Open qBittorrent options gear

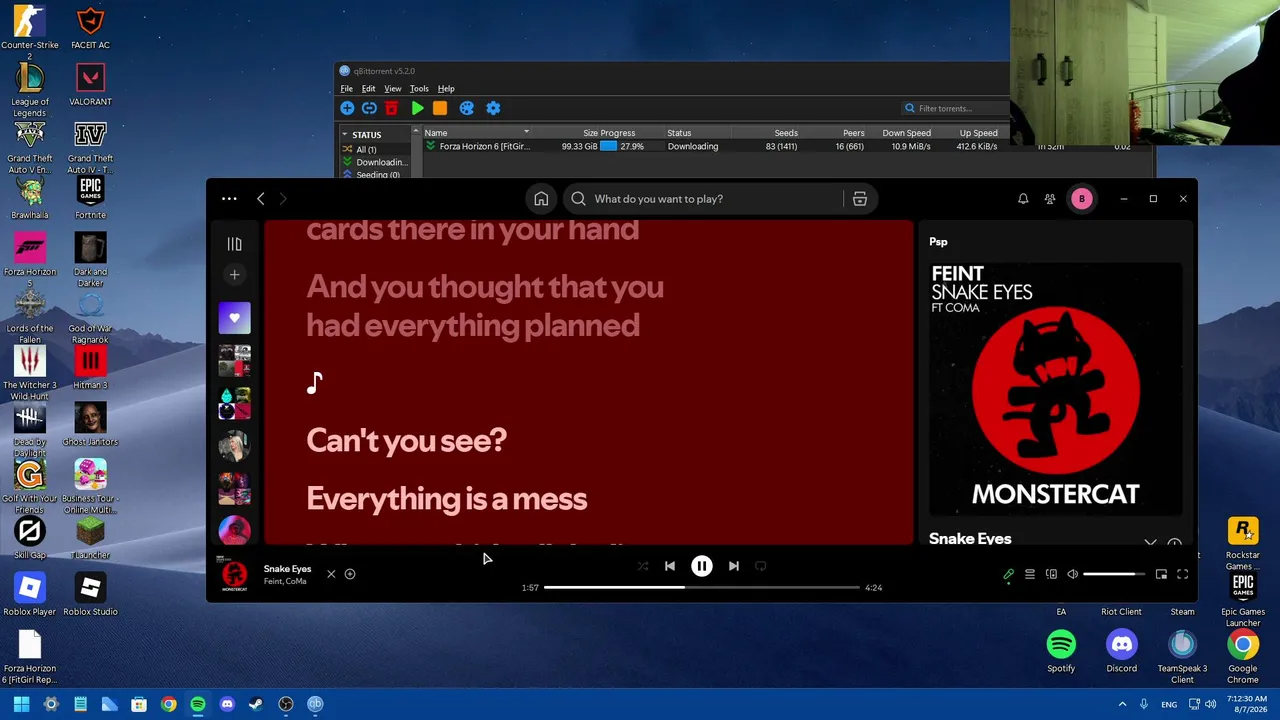pos(492,108)
